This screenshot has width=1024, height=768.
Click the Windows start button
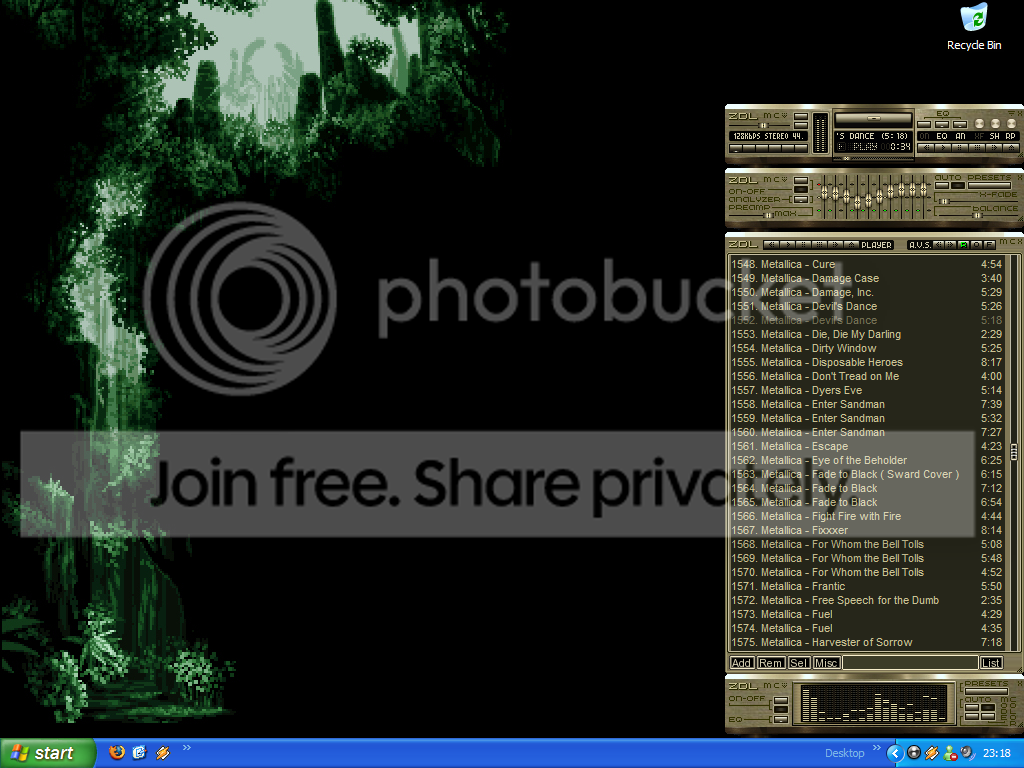47,754
